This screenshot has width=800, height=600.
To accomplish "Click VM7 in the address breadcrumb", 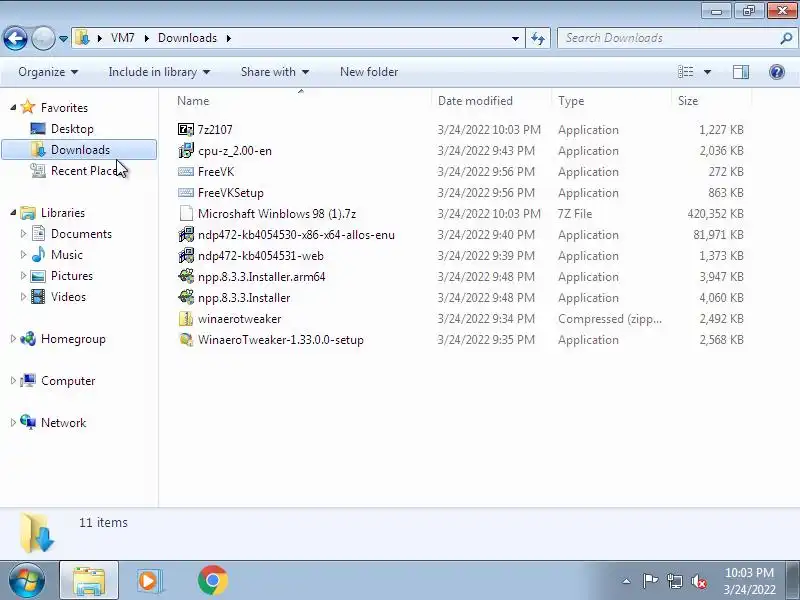I will click(122, 38).
